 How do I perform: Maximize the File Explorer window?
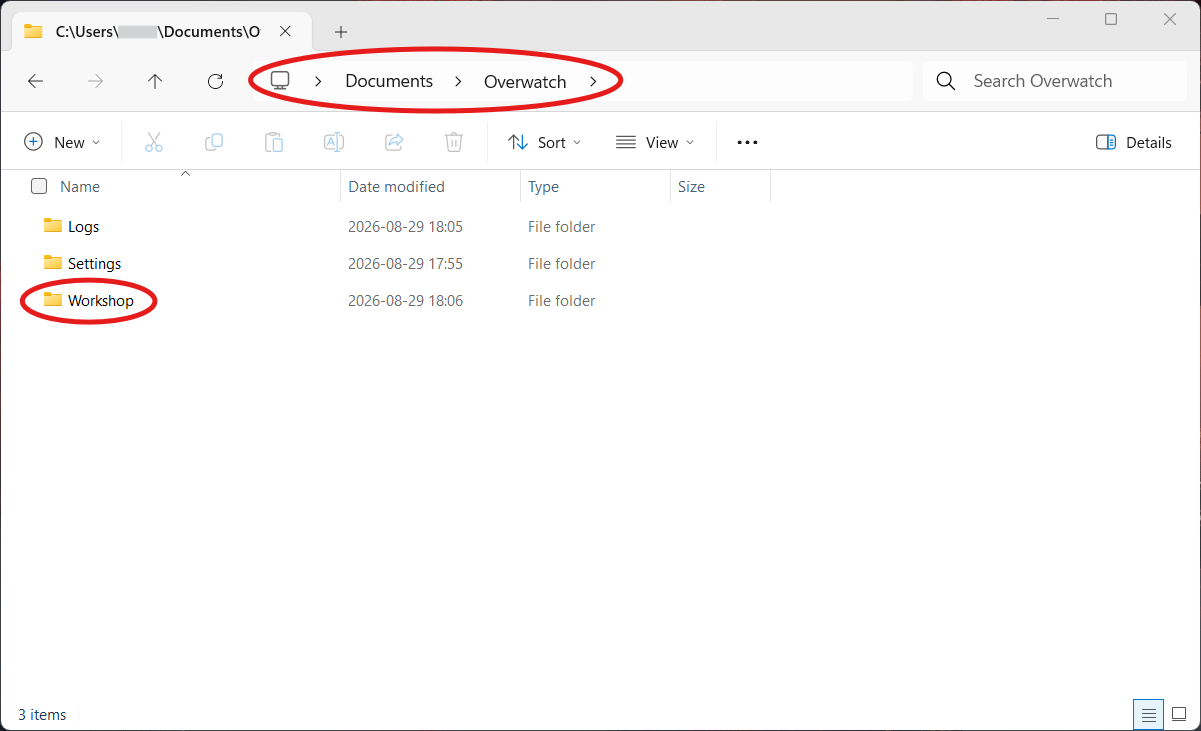pos(1111,19)
